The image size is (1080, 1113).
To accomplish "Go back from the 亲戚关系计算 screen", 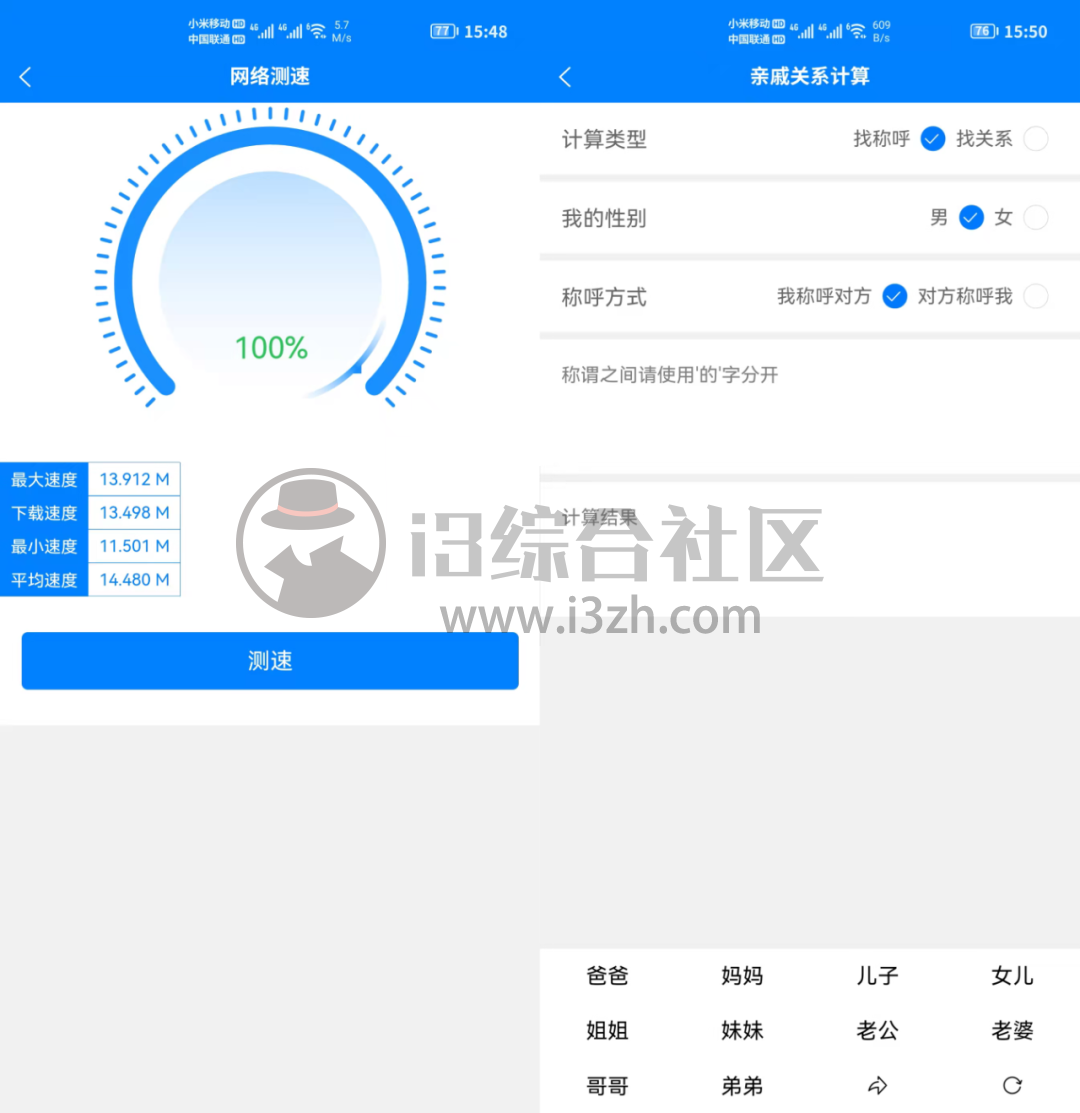I will (x=565, y=77).
